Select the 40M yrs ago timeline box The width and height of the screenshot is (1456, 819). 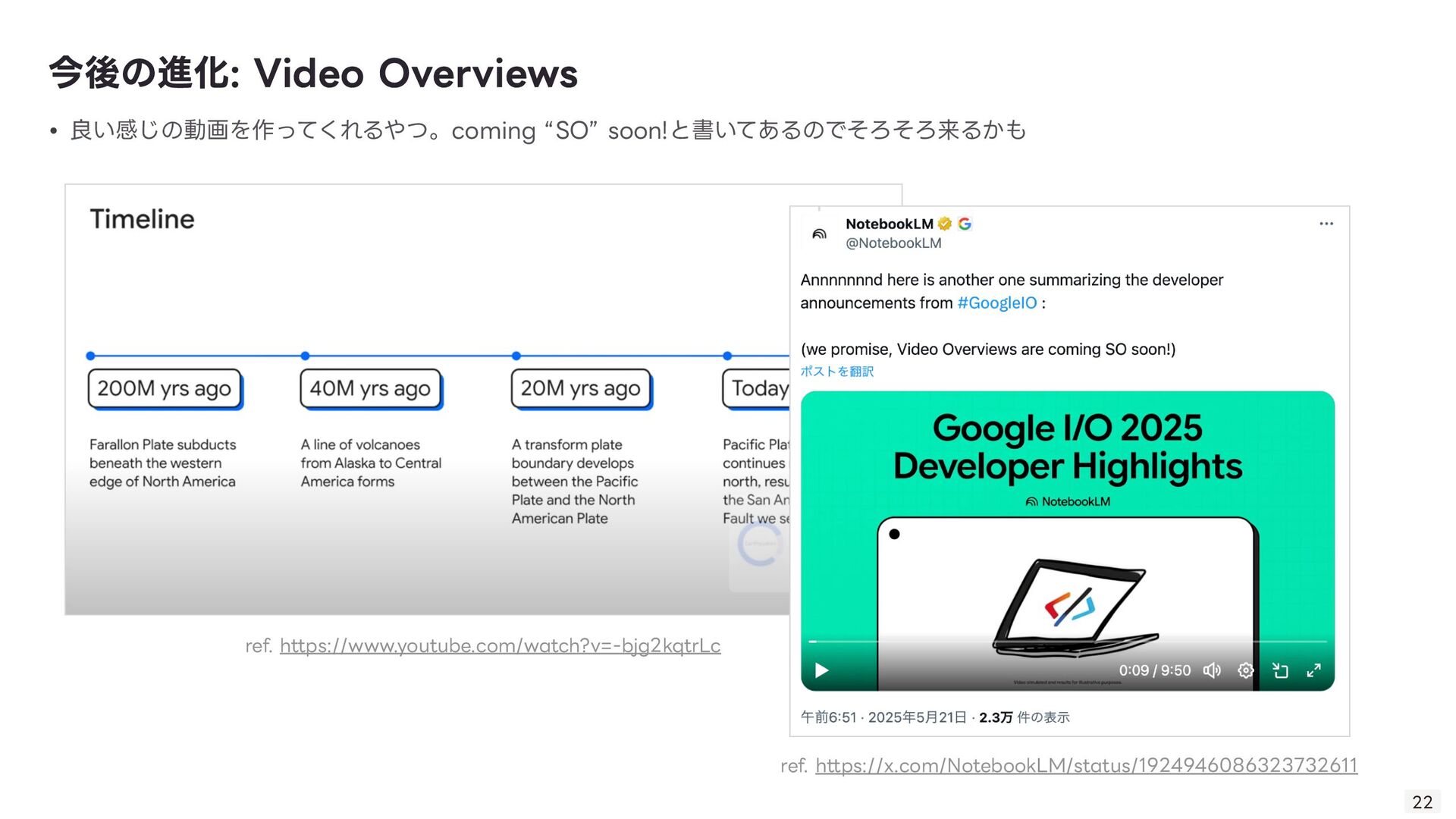tap(370, 388)
